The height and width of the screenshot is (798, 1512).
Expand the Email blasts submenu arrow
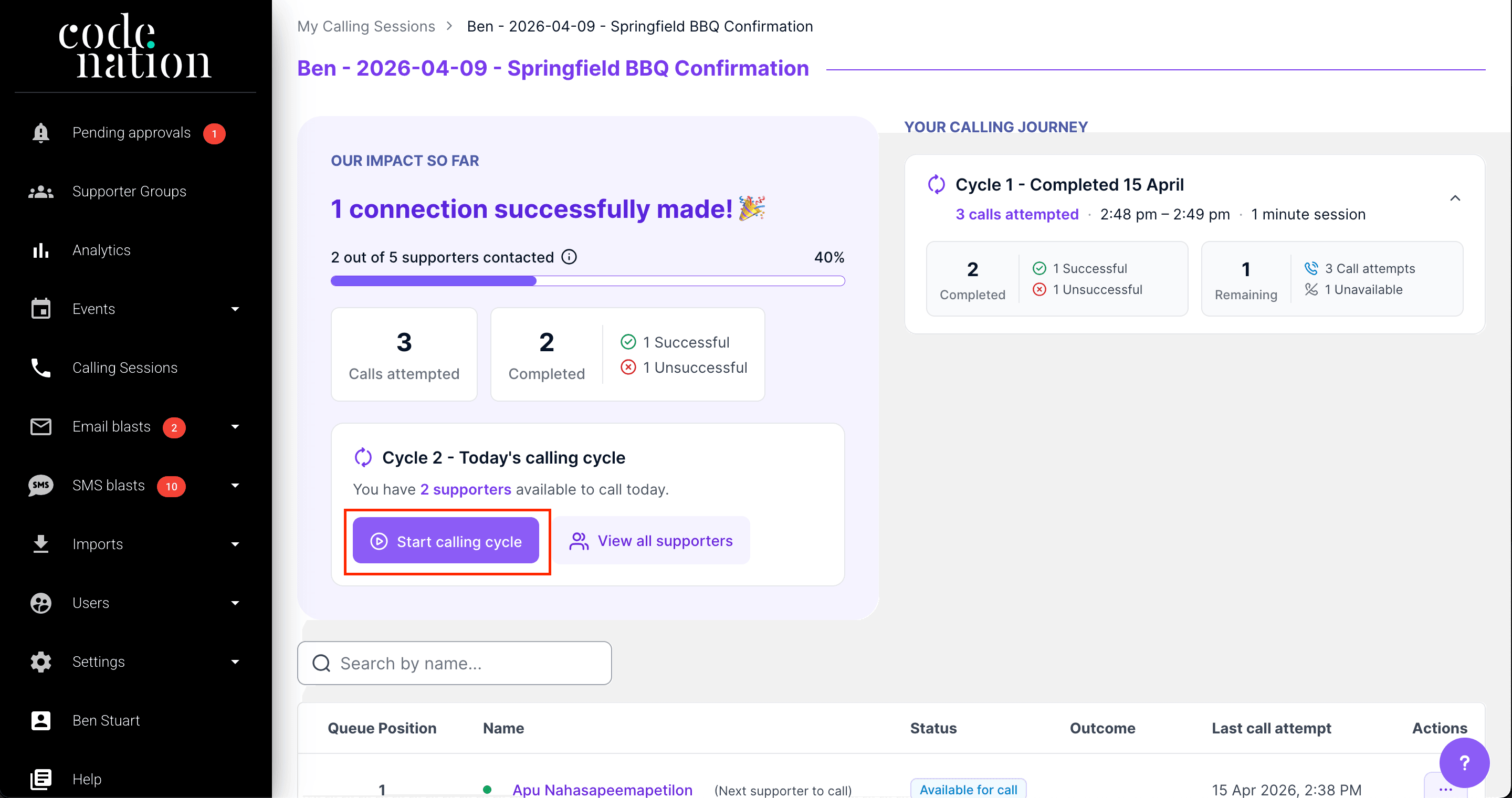[x=235, y=427]
